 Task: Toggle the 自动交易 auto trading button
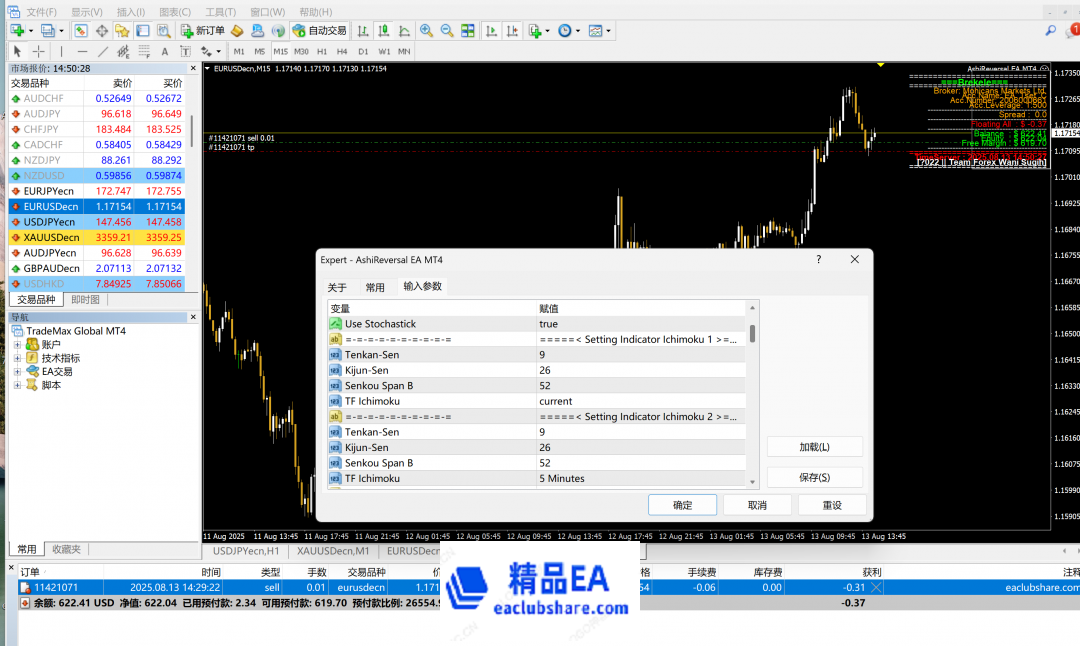(319, 31)
